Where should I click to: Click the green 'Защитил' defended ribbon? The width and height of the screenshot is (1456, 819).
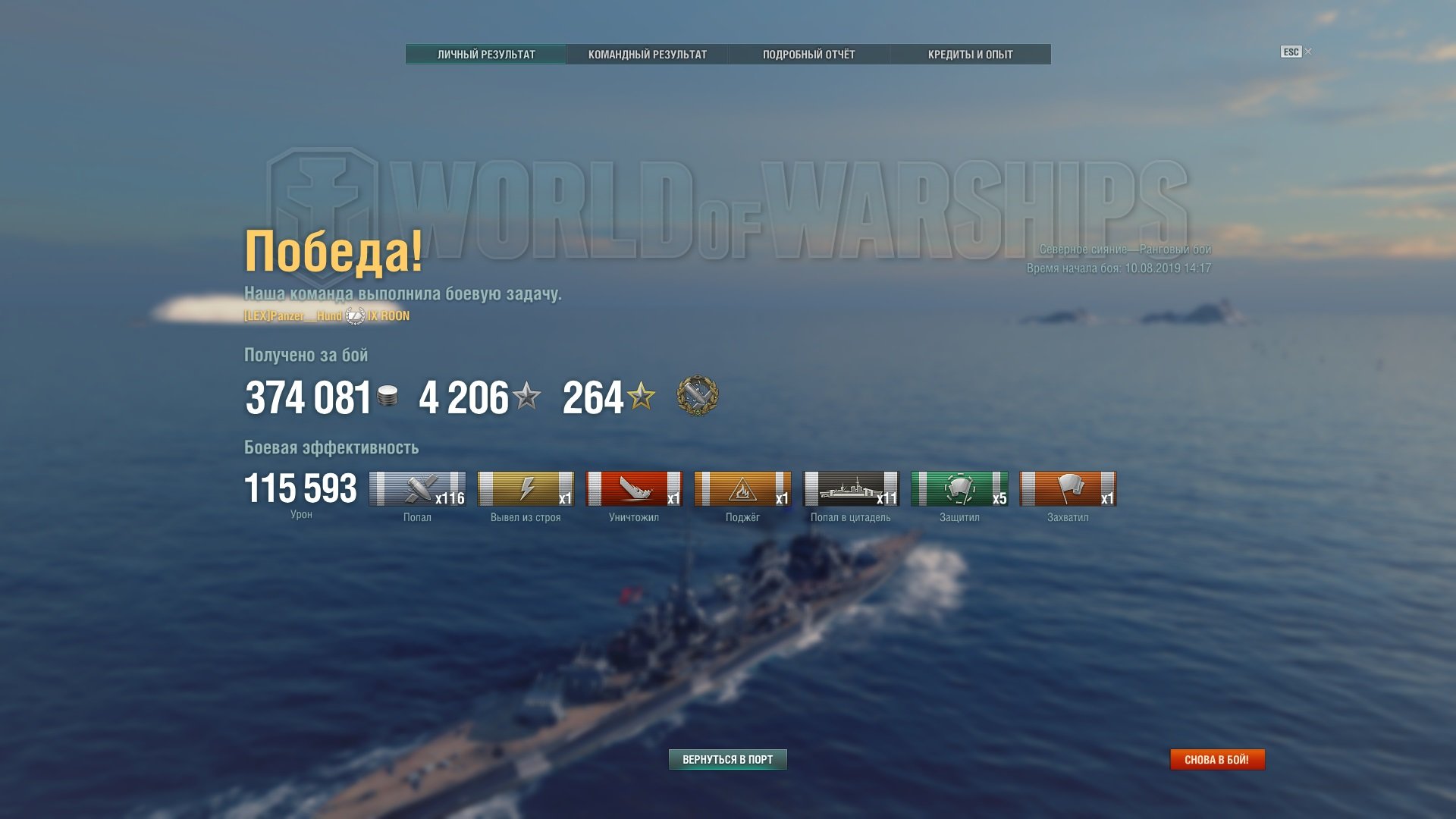(959, 488)
